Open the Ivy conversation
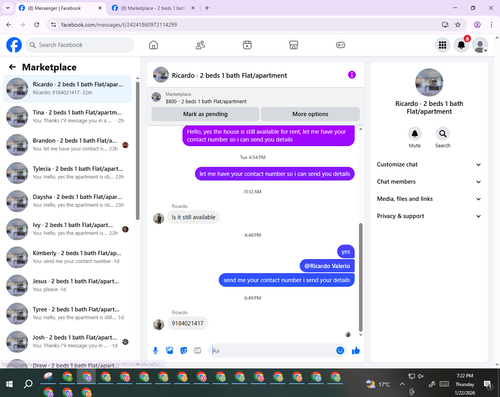This screenshot has width=500, height=397. 67,229
